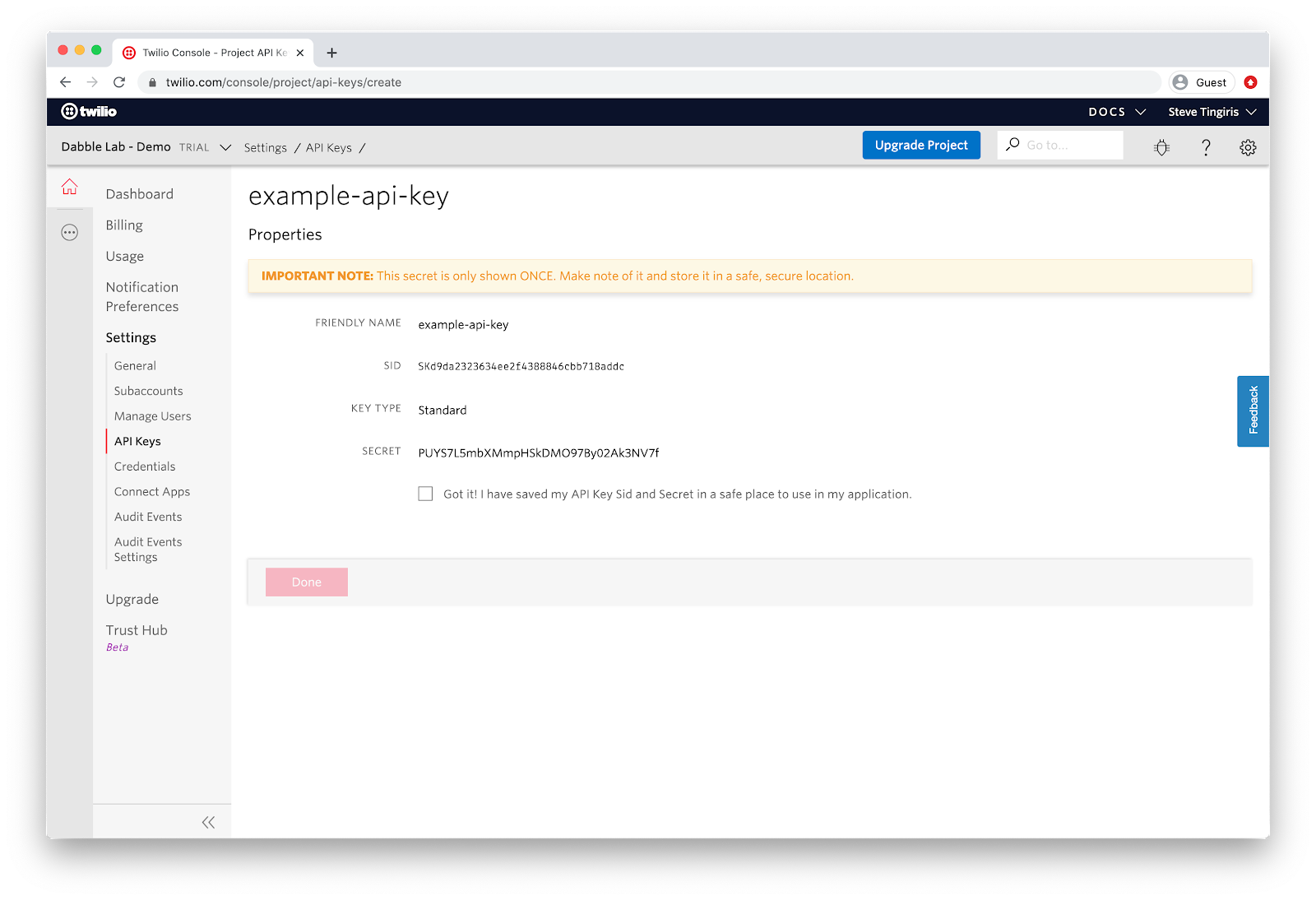Open Audit Events in sidebar

pyautogui.click(x=148, y=517)
